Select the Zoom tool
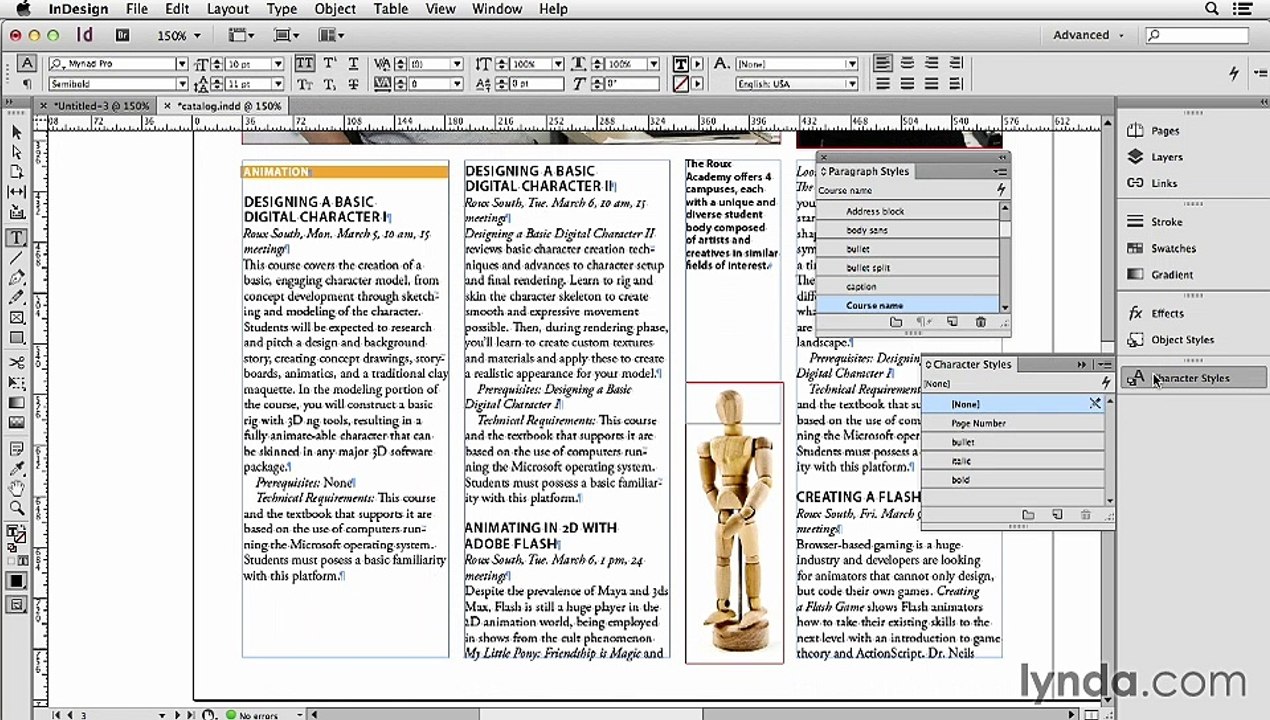This screenshot has height=720, width=1270. pyautogui.click(x=17, y=507)
